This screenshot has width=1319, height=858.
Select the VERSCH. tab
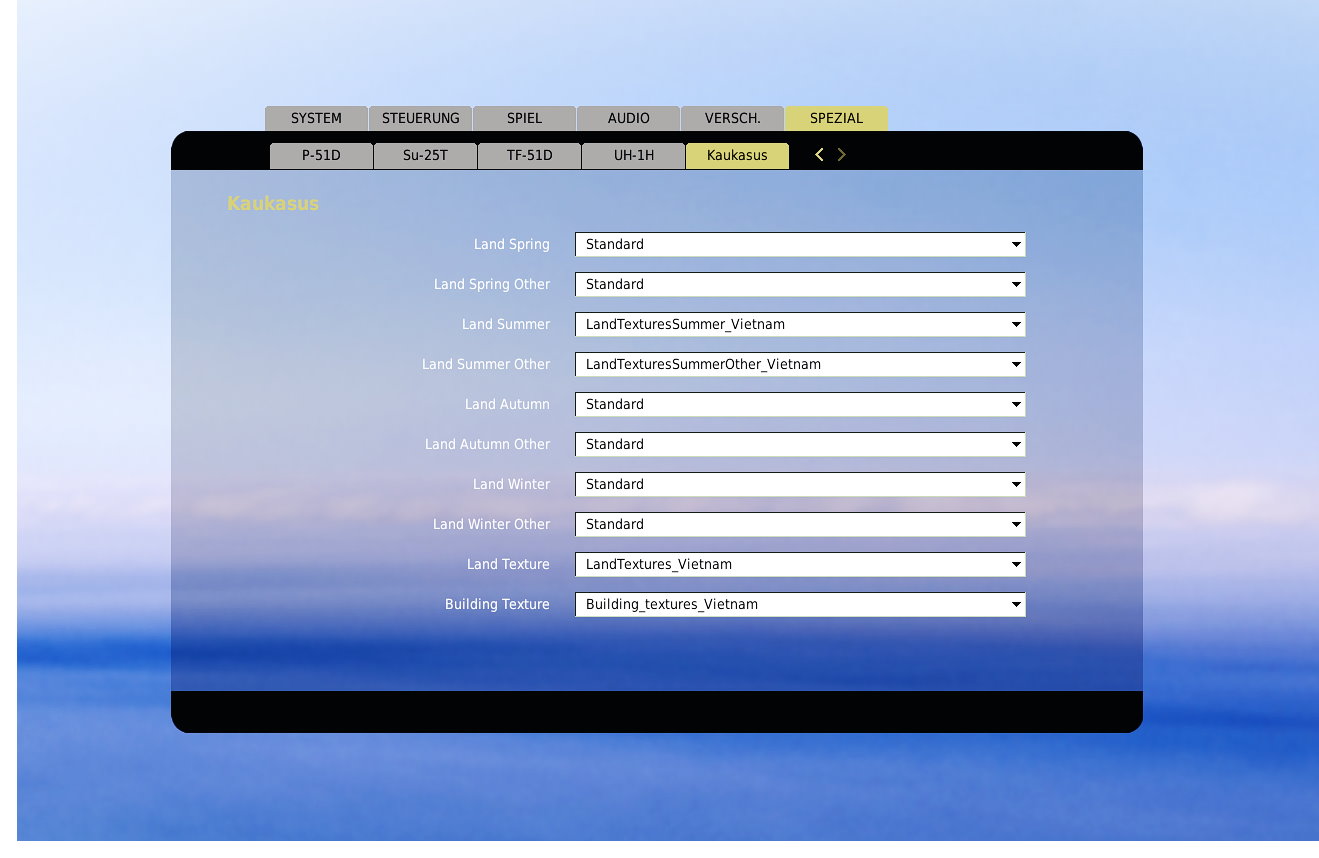pos(732,118)
